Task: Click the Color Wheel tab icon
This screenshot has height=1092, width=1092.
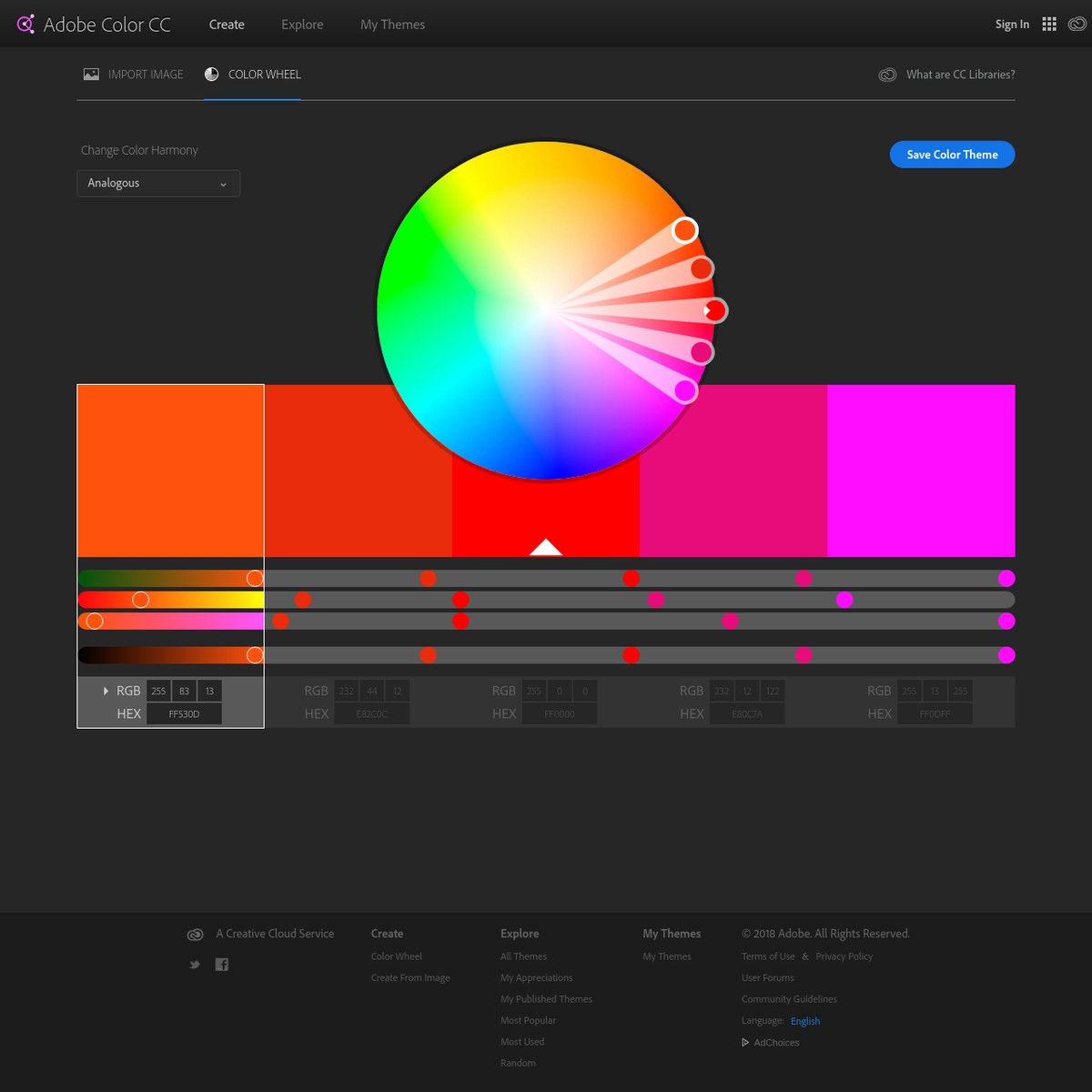Action: coord(212,75)
